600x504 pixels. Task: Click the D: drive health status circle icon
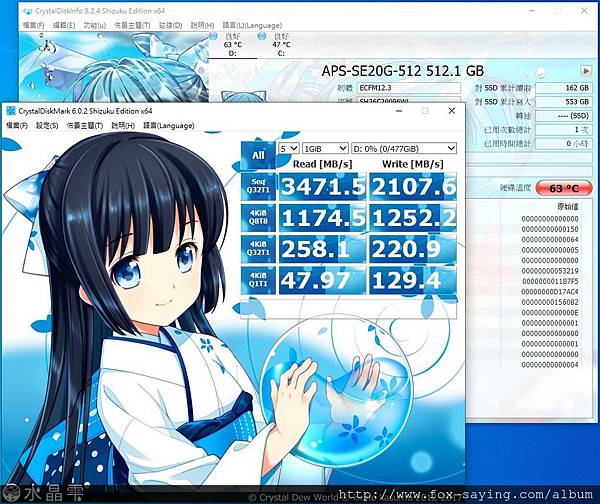click(214, 36)
